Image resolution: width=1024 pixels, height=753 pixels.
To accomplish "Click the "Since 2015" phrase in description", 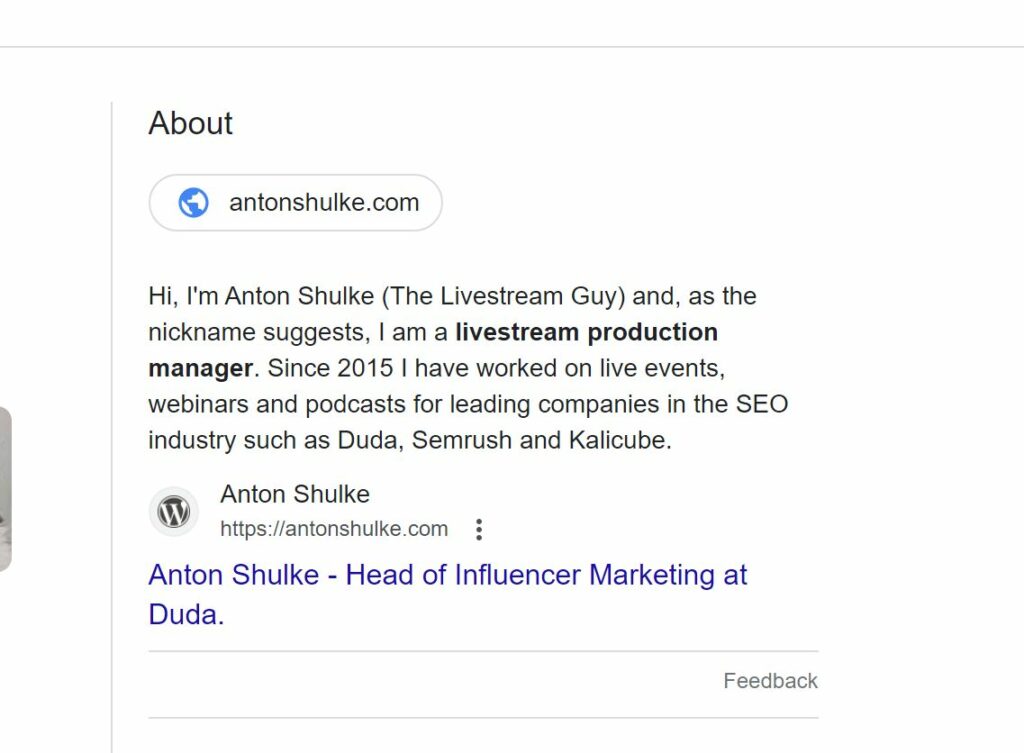I will 330,368.
